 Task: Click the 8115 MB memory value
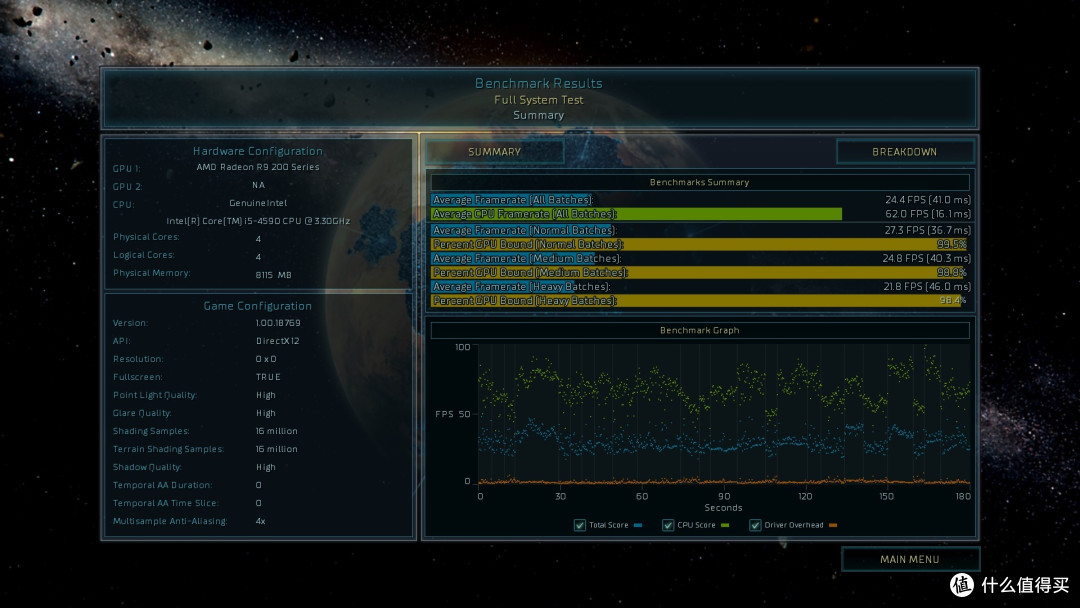pos(273,275)
